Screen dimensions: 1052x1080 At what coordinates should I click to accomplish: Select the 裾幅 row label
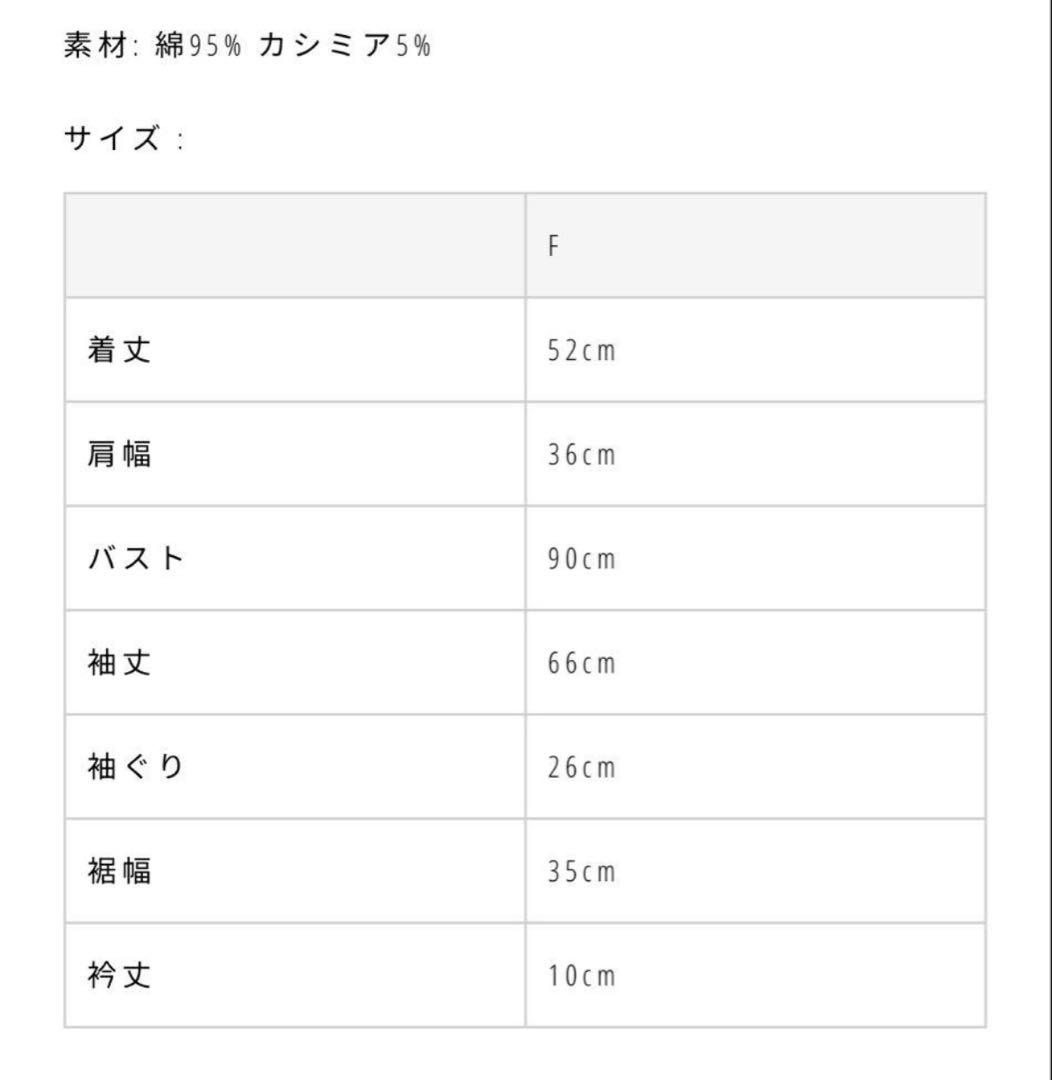point(119,872)
